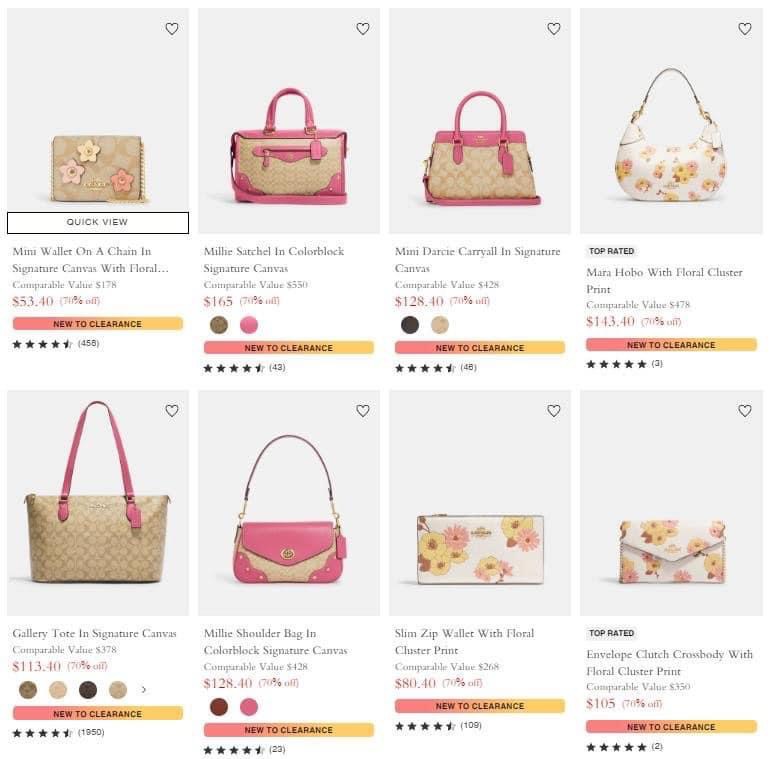The image size is (771, 759).
Task: Select pink swatch for Millie Satchel
Action: 249,325
